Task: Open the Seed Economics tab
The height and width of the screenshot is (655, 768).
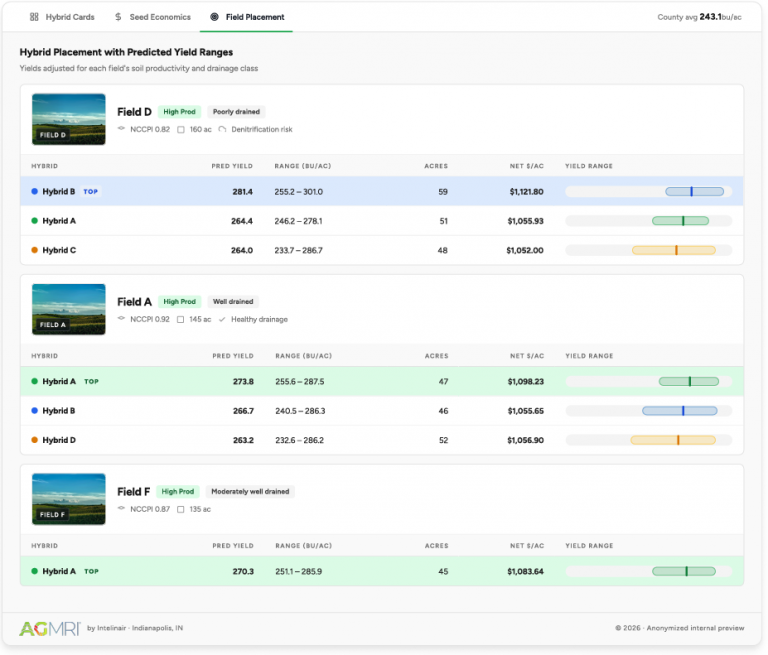Action: point(150,17)
